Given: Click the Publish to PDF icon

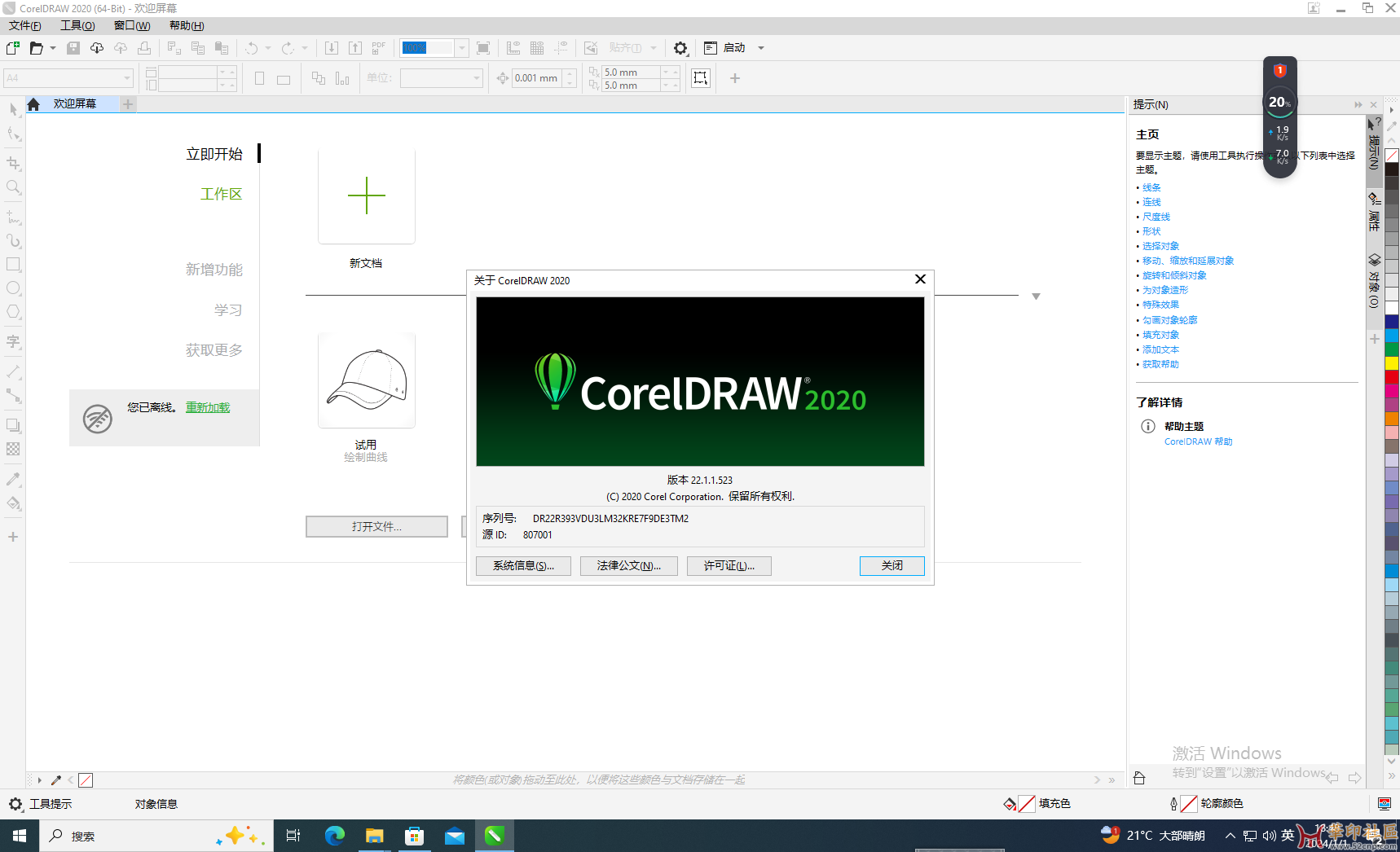Looking at the screenshot, I should tap(379, 48).
